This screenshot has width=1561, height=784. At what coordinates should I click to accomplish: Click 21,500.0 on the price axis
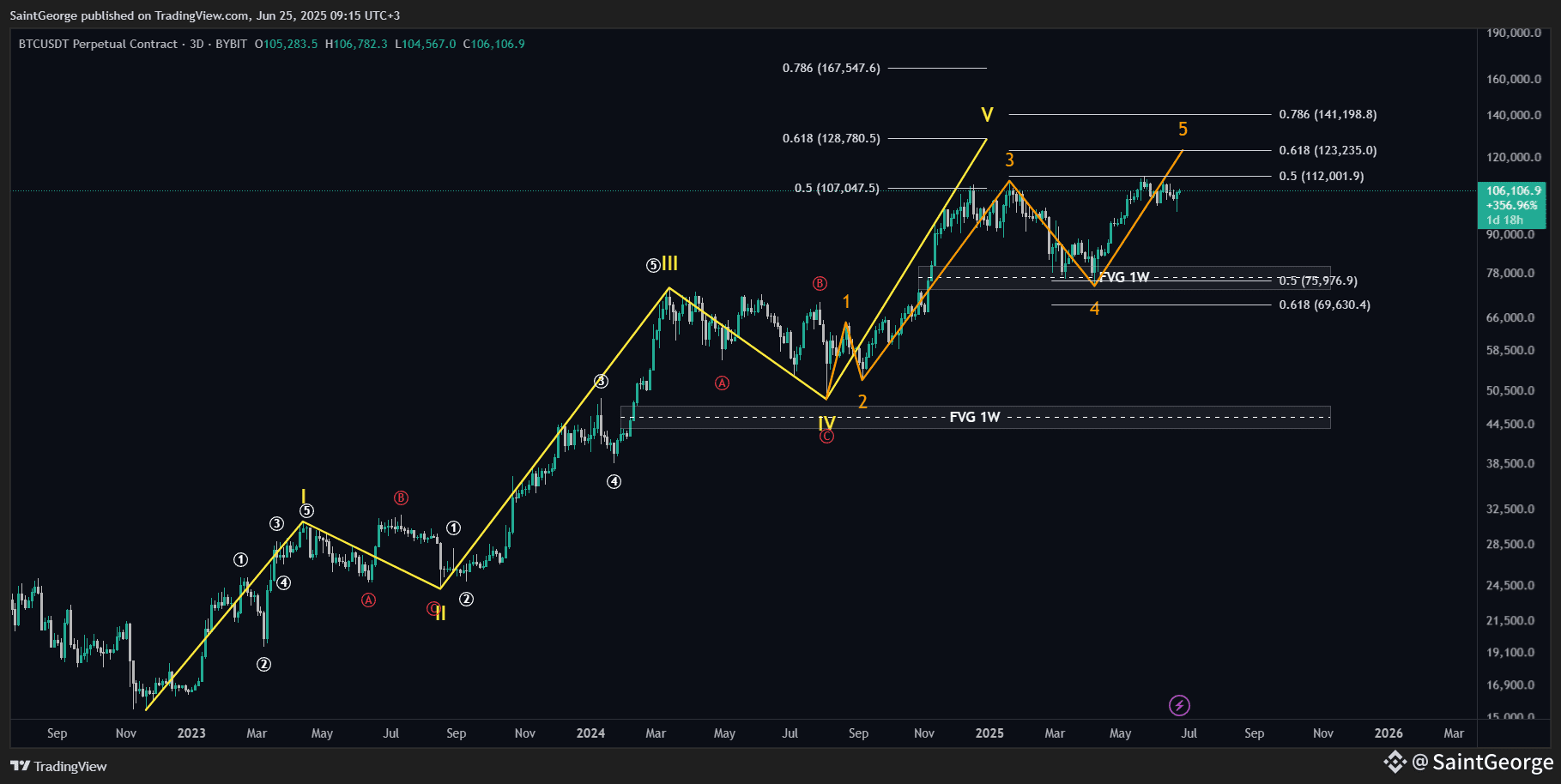click(x=1510, y=620)
